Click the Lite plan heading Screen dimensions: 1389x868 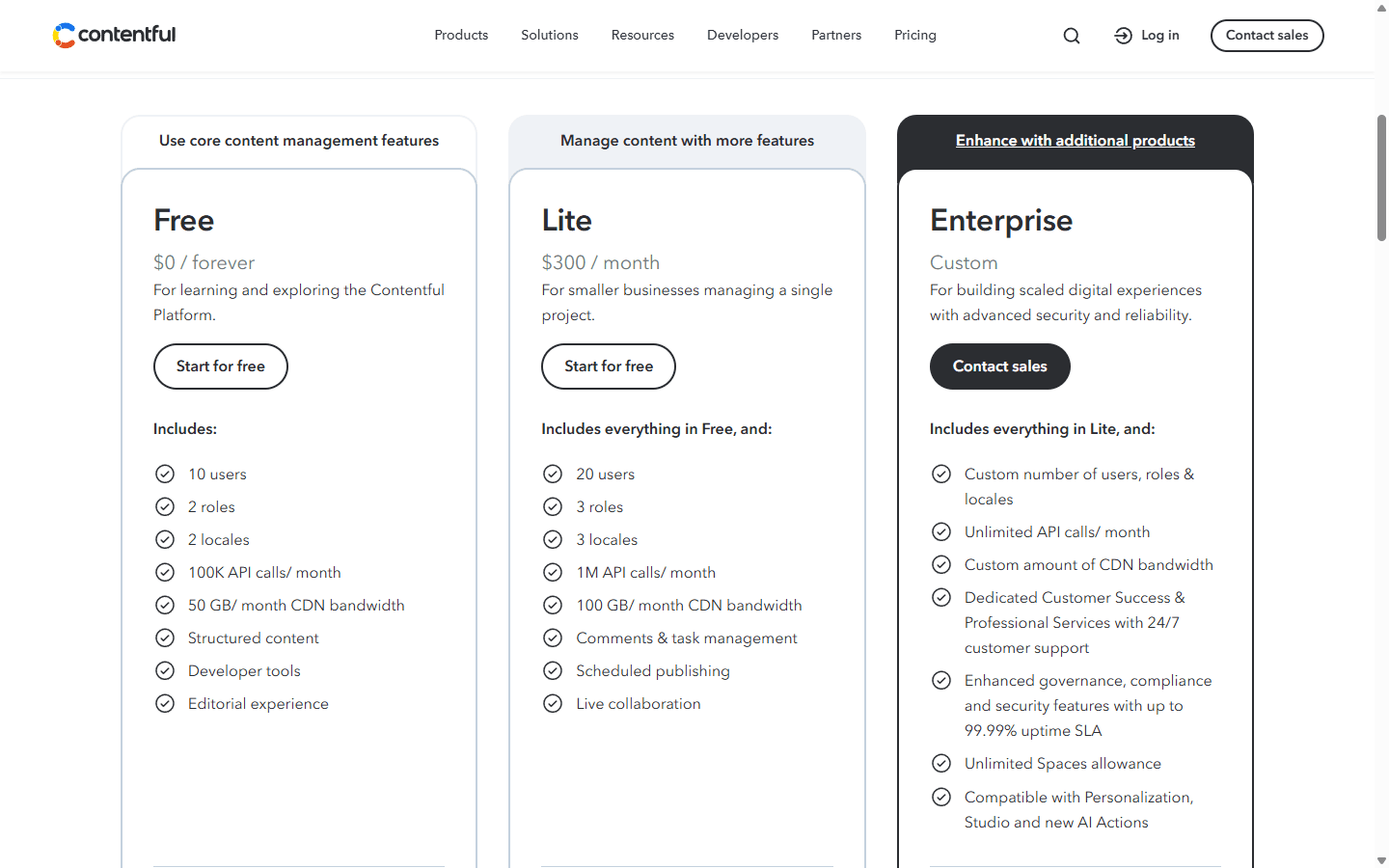pyautogui.click(x=567, y=221)
